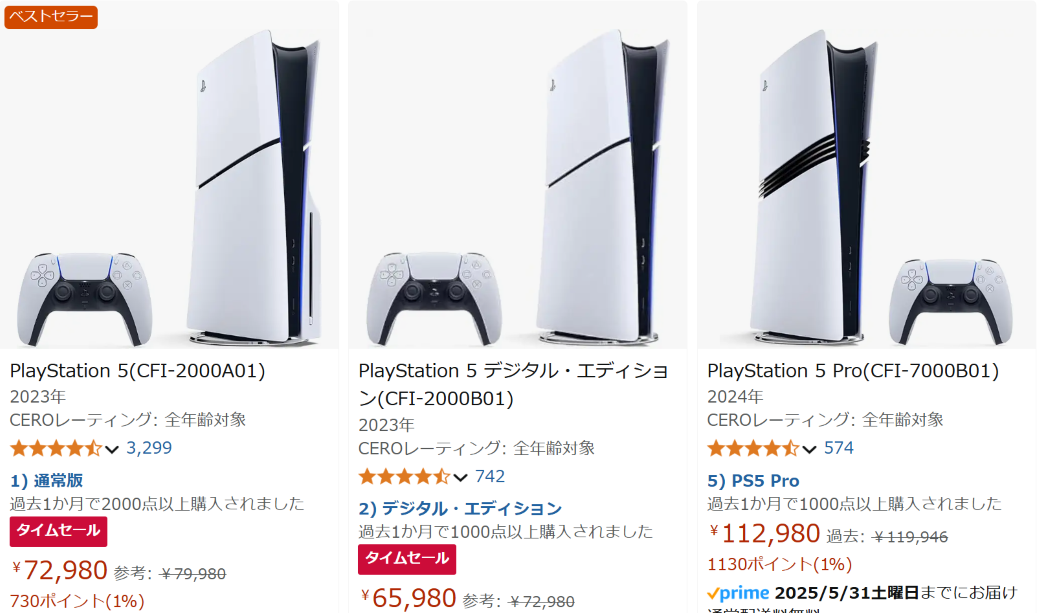
Task: Open the 742 reviews link
Action: 490,476
